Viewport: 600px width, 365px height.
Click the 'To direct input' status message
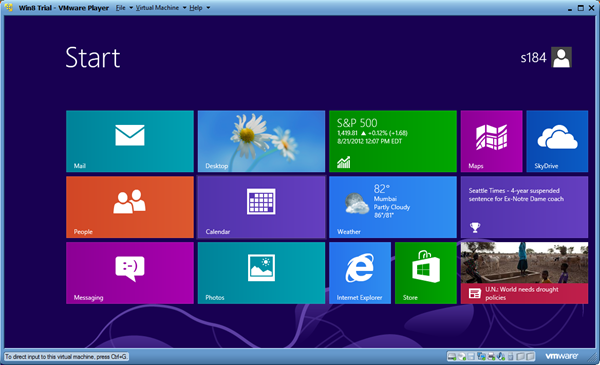point(66,357)
